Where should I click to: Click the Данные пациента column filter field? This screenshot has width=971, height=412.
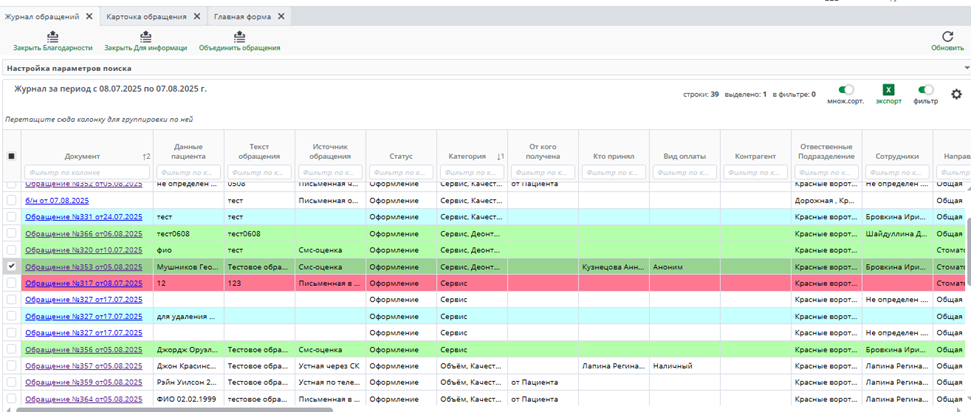coord(189,172)
